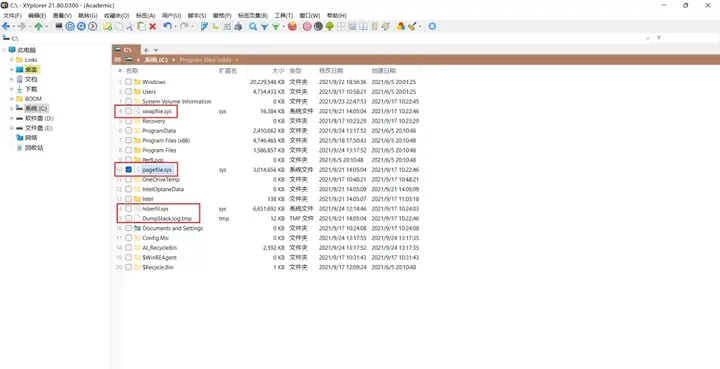Click the green Up folder arrow
Viewport: 720px width, 369px height.
point(39,27)
